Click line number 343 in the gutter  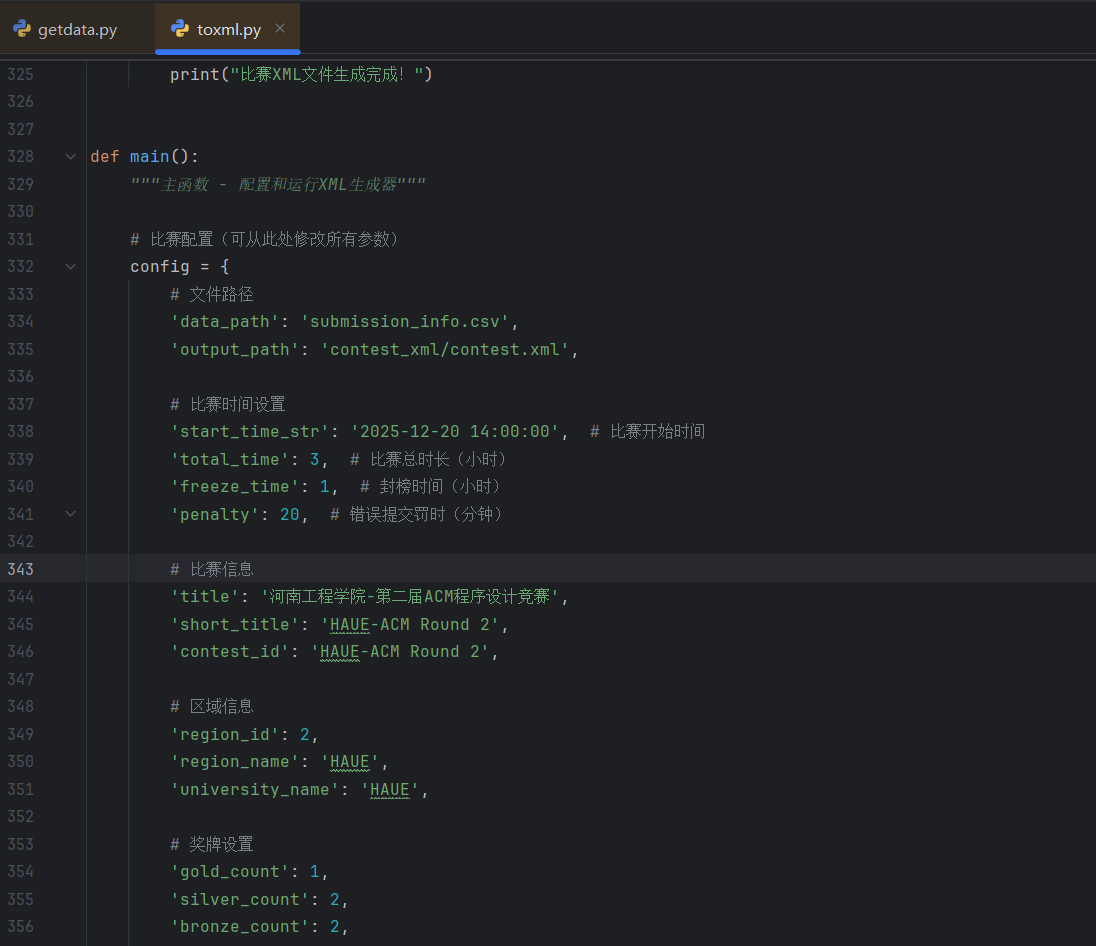coord(20,569)
